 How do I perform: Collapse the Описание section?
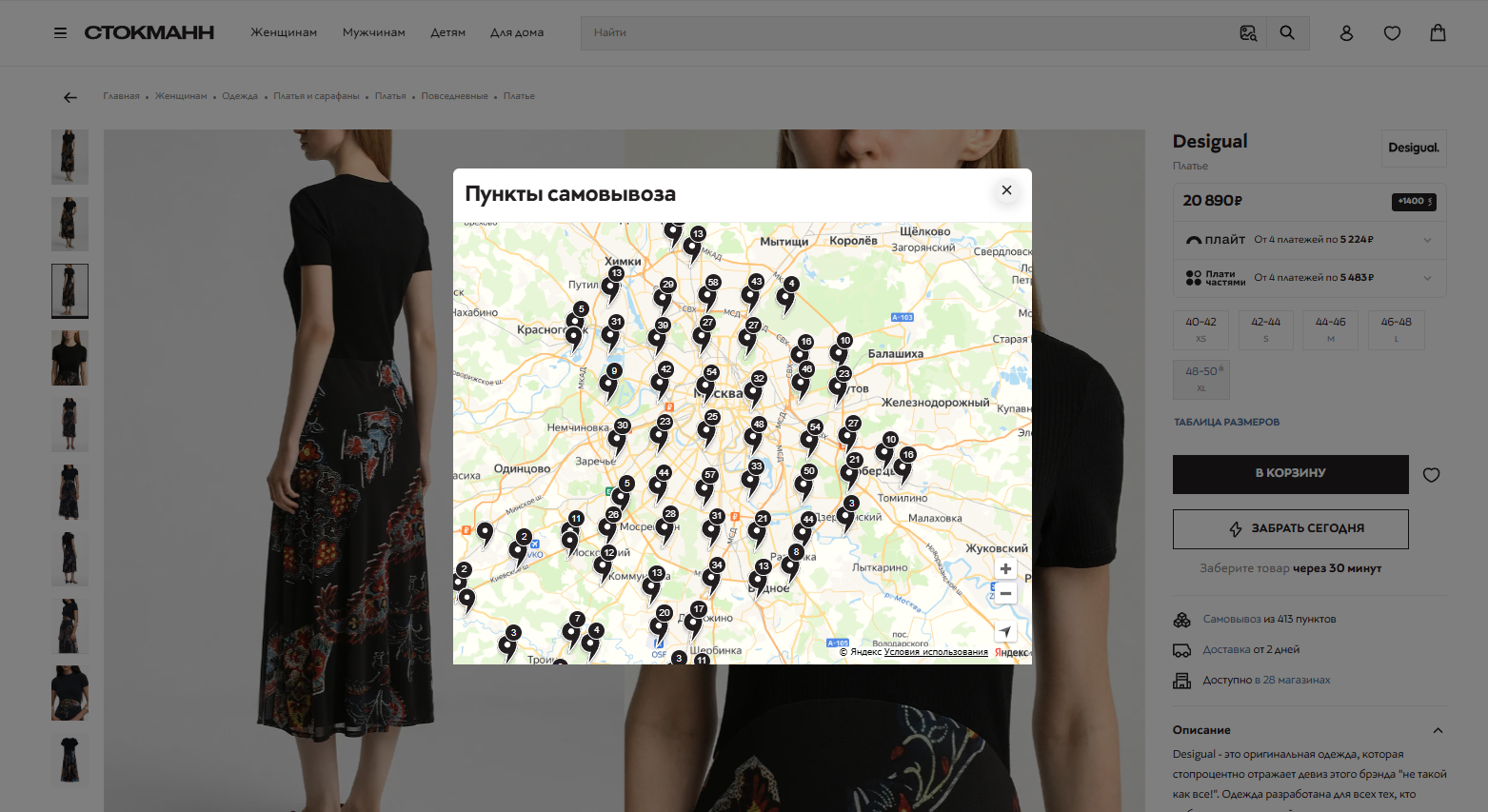(1438, 730)
